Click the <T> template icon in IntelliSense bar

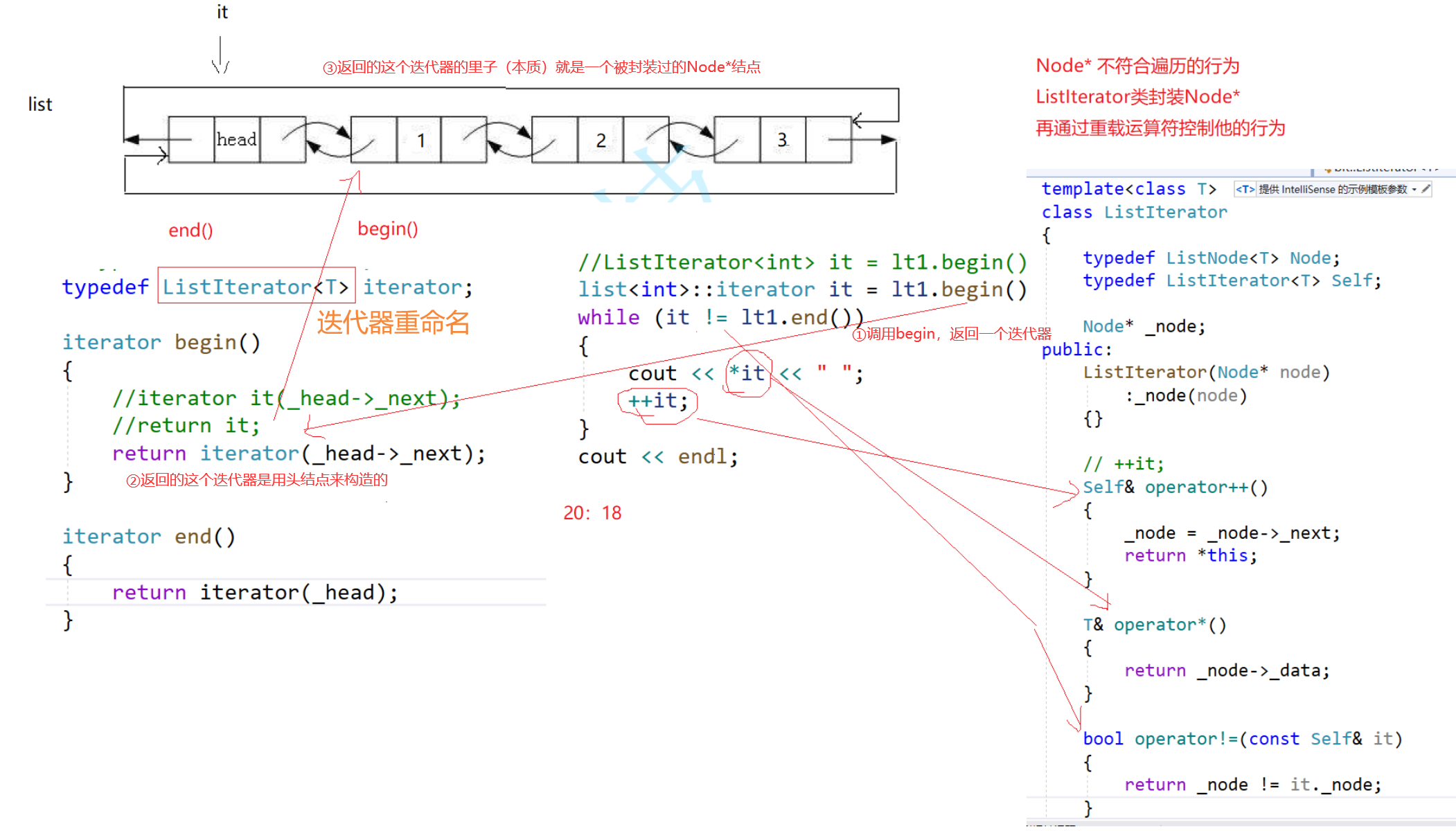tap(1245, 189)
